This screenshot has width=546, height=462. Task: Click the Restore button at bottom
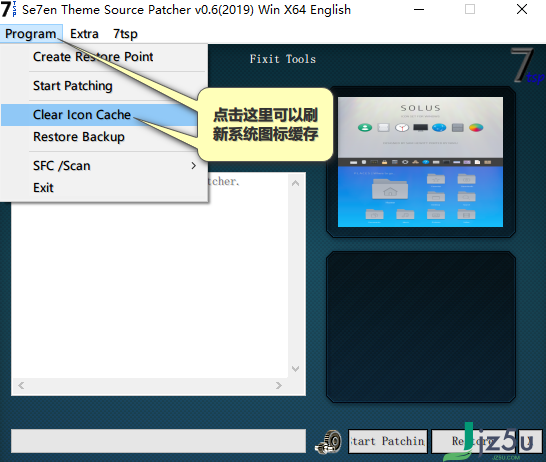click(474, 441)
